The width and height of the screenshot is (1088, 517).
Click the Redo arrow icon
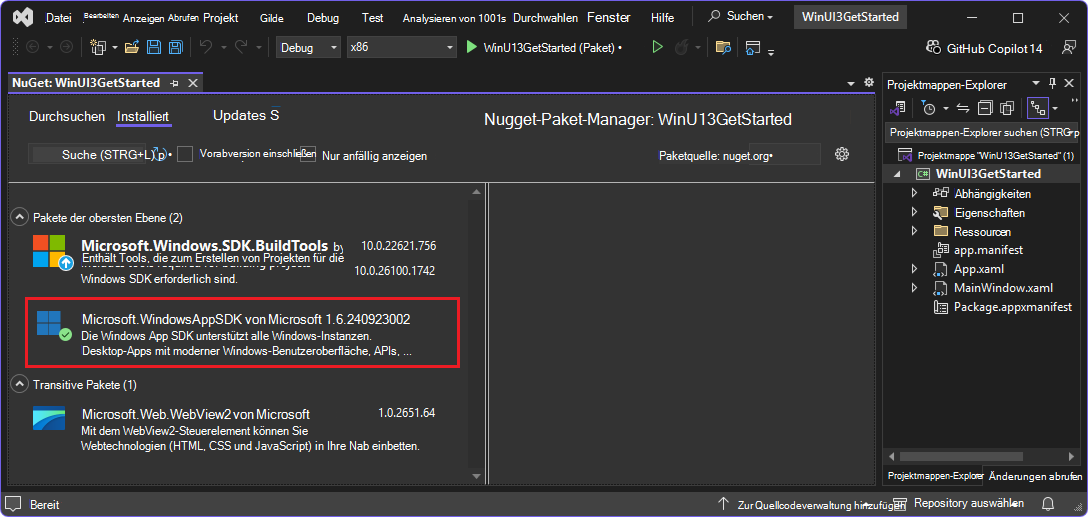(x=241, y=47)
